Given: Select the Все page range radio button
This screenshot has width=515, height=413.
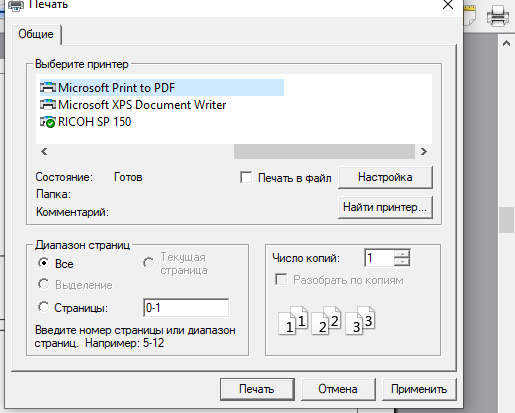Looking at the screenshot, I should 43,263.
